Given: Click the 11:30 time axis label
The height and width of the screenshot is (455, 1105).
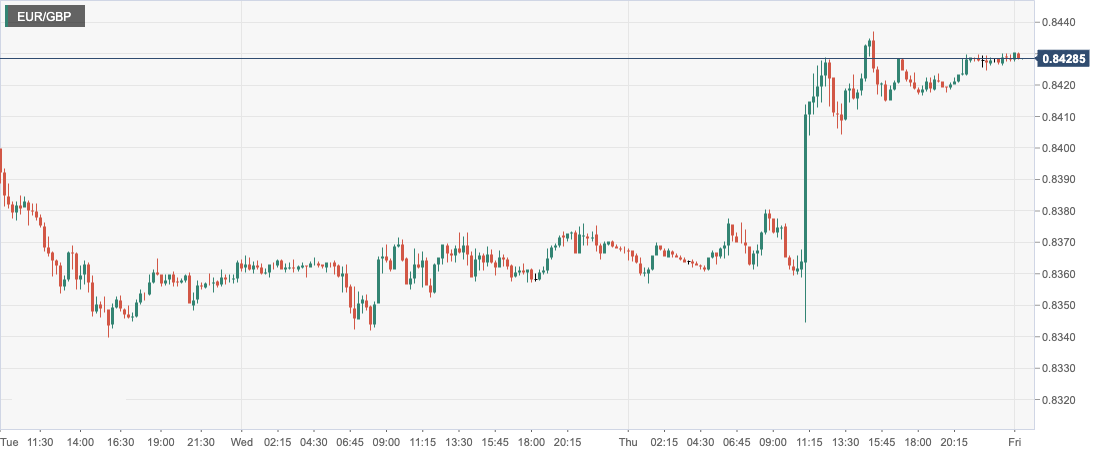Looking at the screenshot, I should (40, 442).
